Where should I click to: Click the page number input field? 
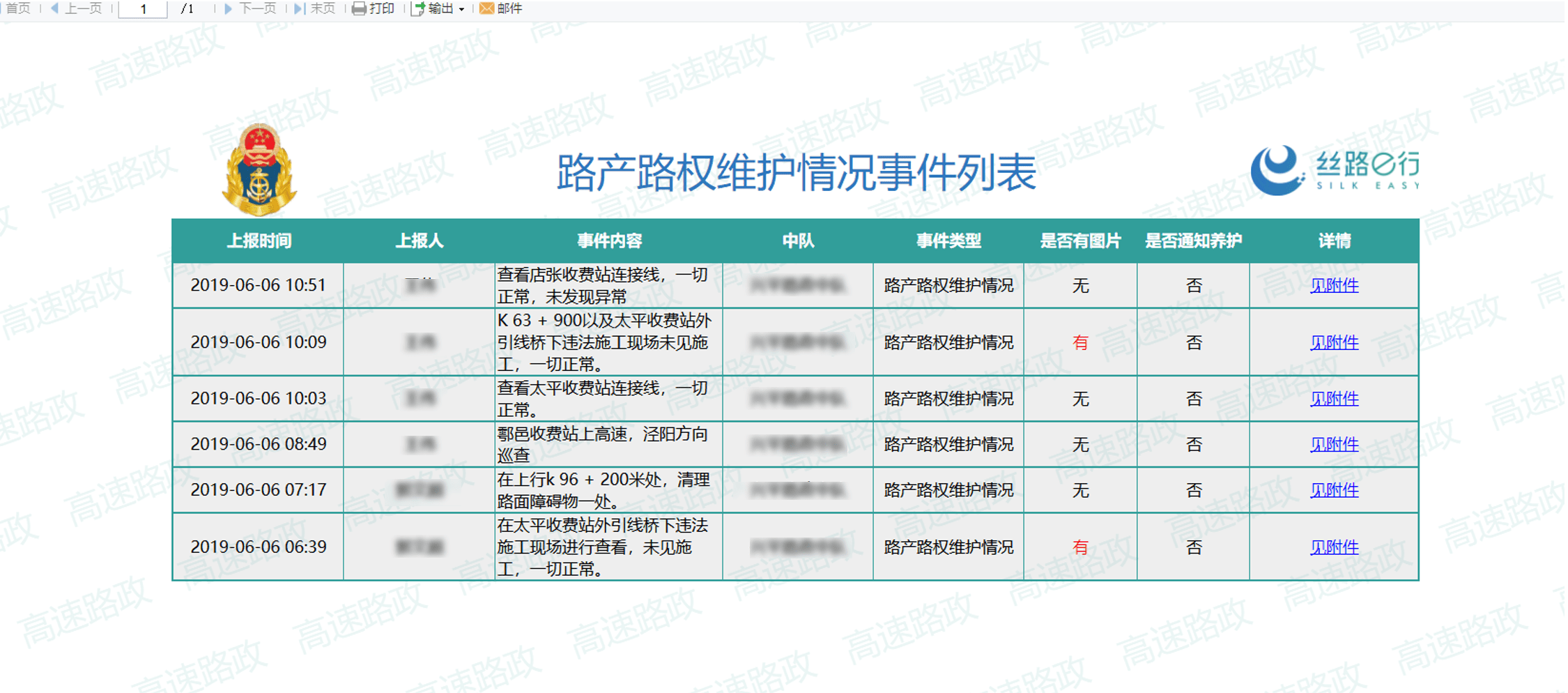(143, 8)
